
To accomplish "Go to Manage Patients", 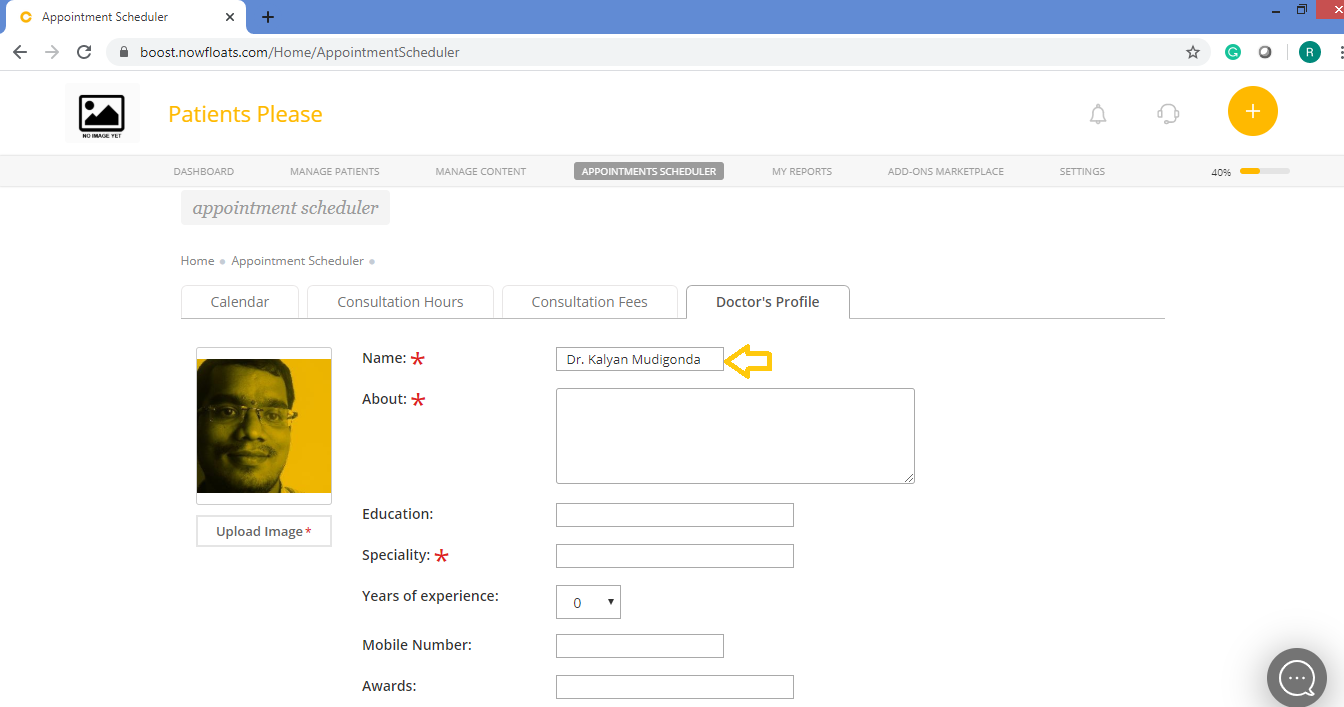I will click(335, 171).
